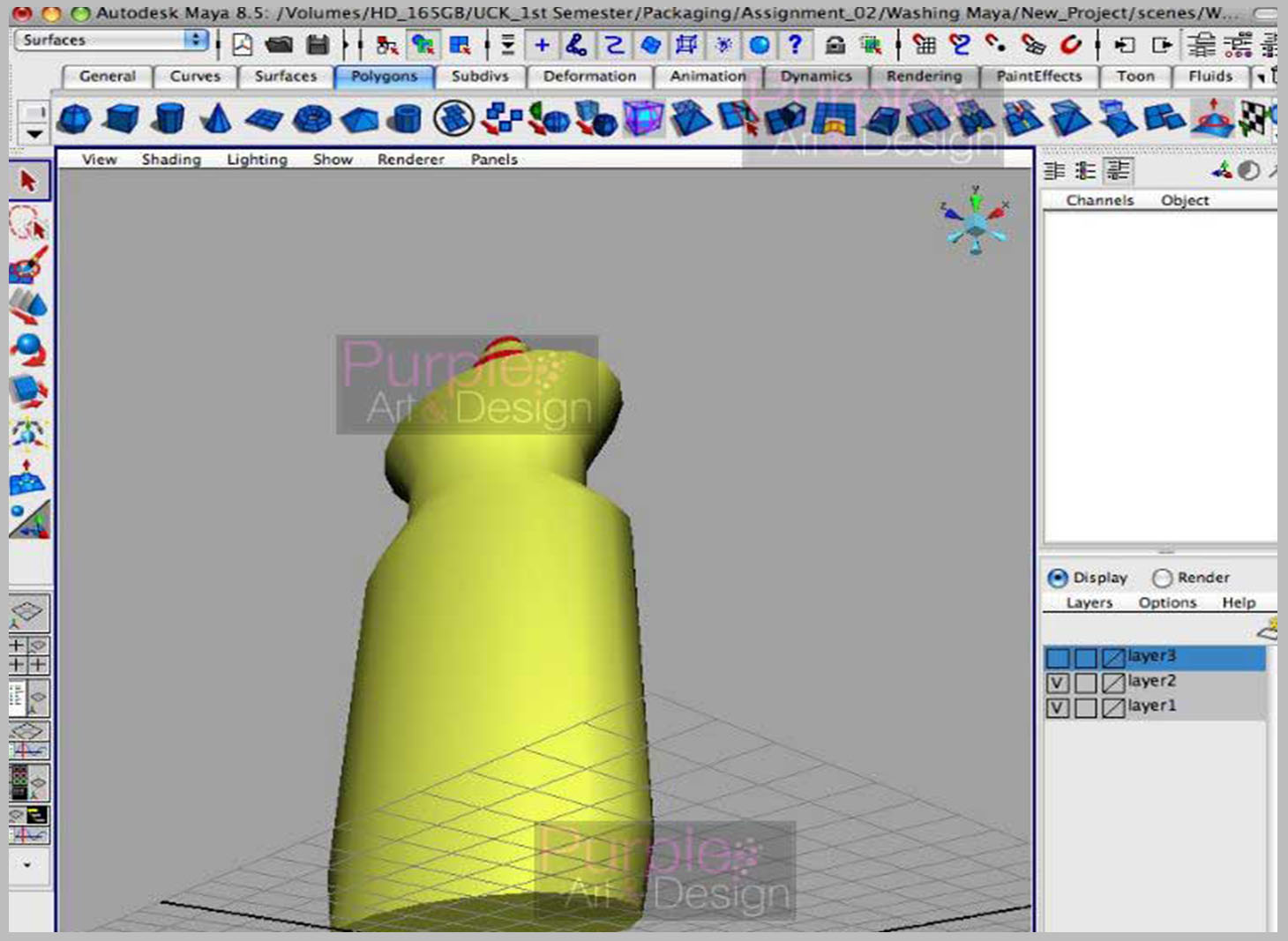
Task: Create a polygon cube from the shelf
Action: pyautogui.click(x=121, y=118)
